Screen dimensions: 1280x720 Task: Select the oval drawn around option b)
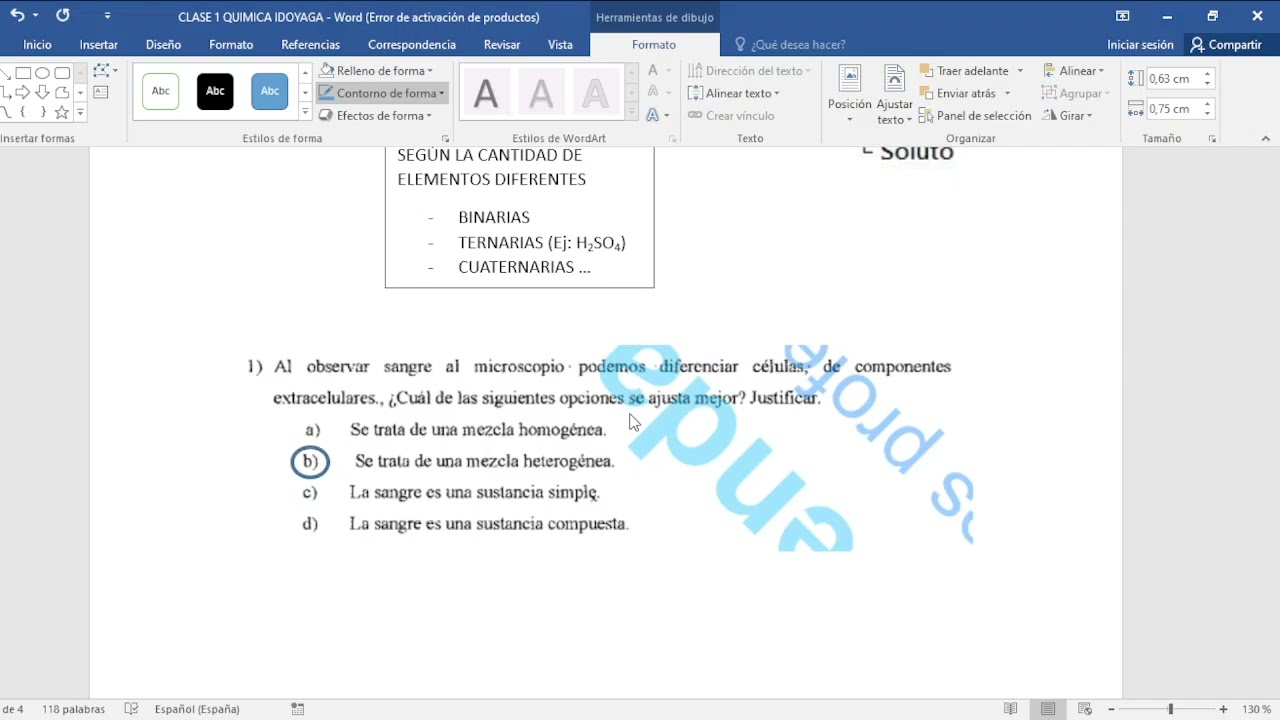click(310, 461)
